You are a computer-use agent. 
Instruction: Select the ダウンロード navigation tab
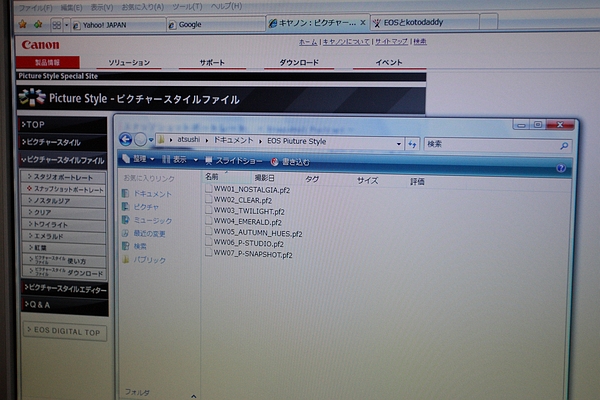(x=299, y=62)
